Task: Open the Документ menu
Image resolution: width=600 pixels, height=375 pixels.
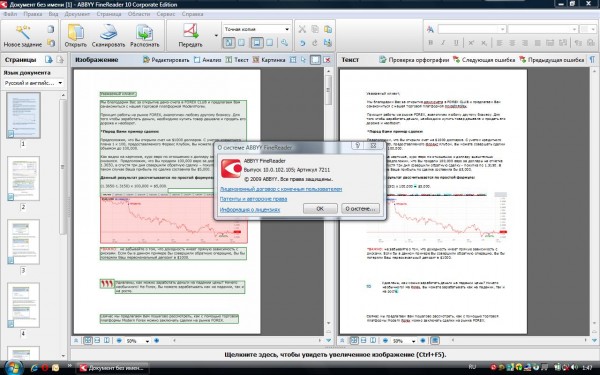Action: (77, 14)
